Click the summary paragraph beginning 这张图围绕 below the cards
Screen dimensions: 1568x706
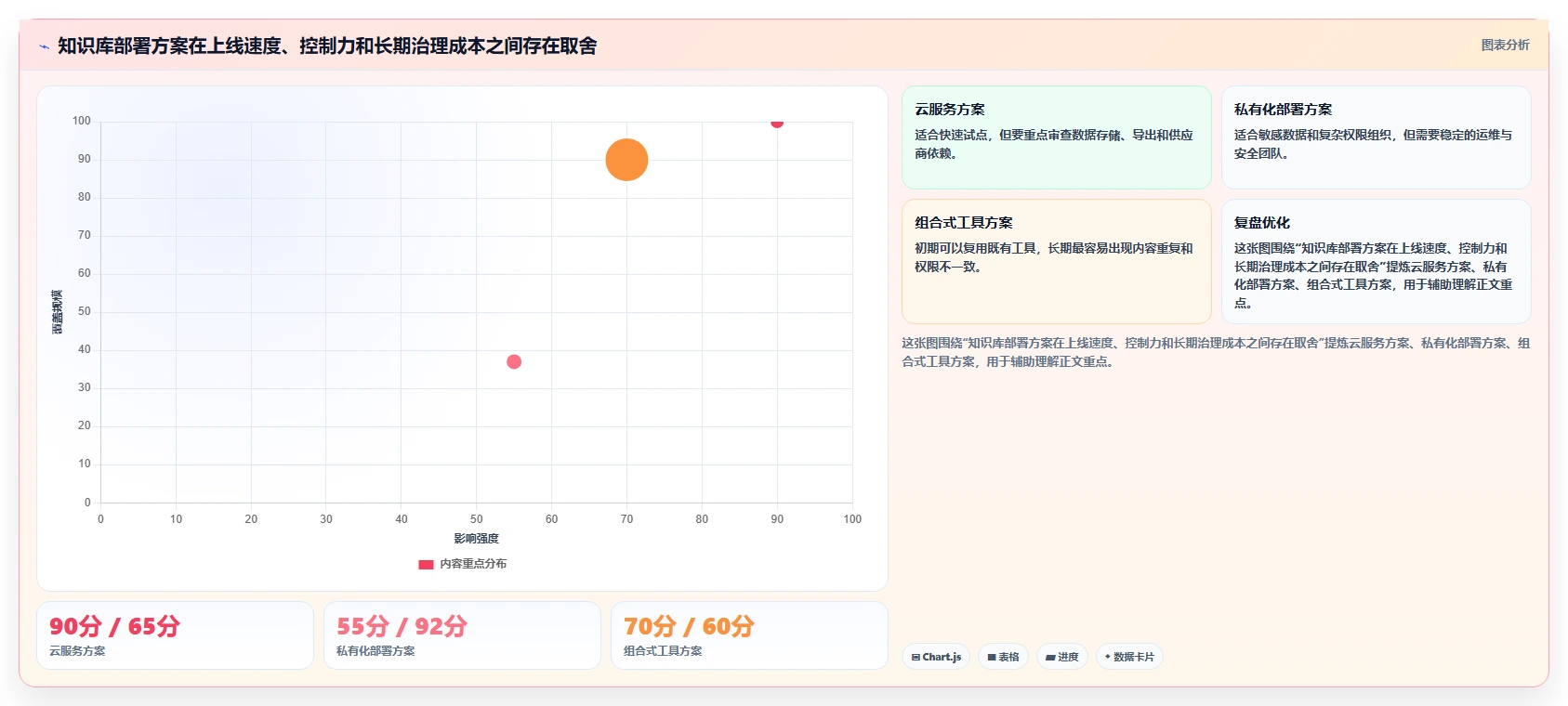click(1216, 352)
